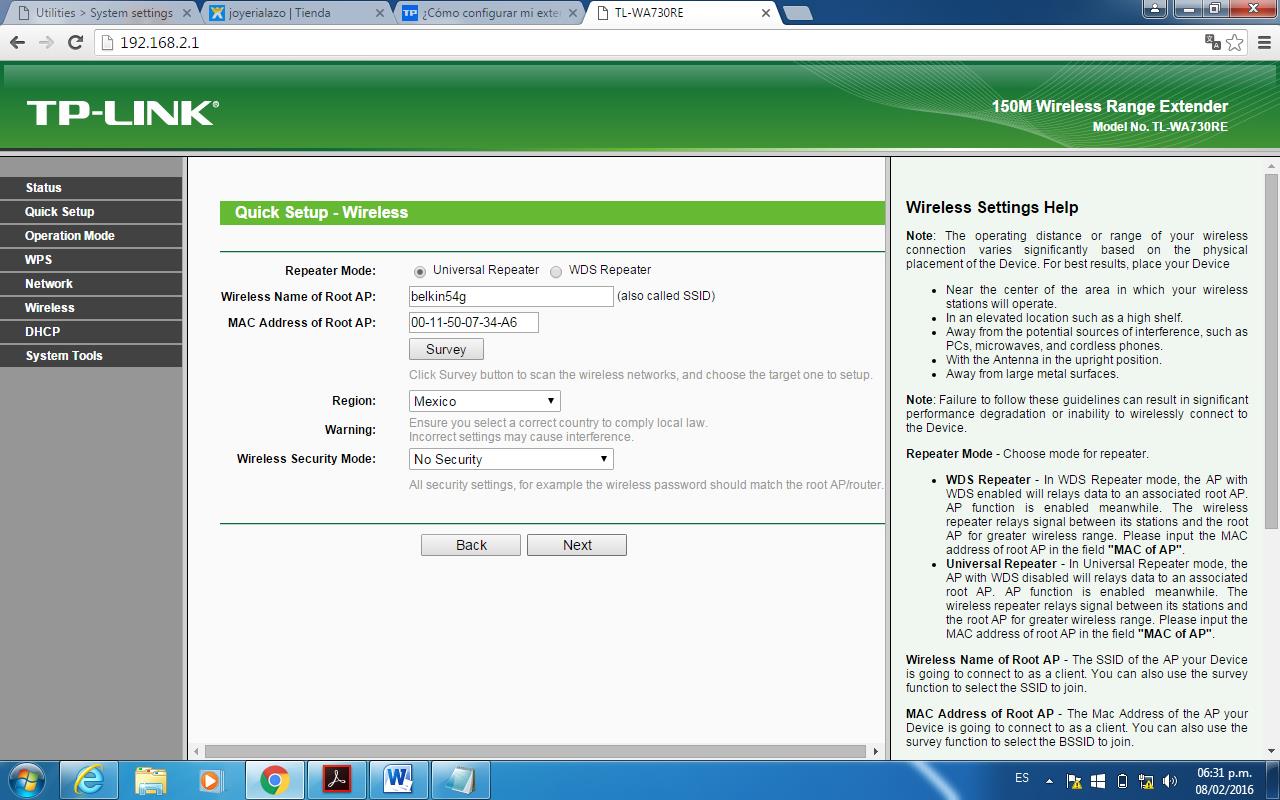Open Microsoft Word from taskbar
Image resolution: width=1280 pixels, height=800 pixels.
click(398, 780)
